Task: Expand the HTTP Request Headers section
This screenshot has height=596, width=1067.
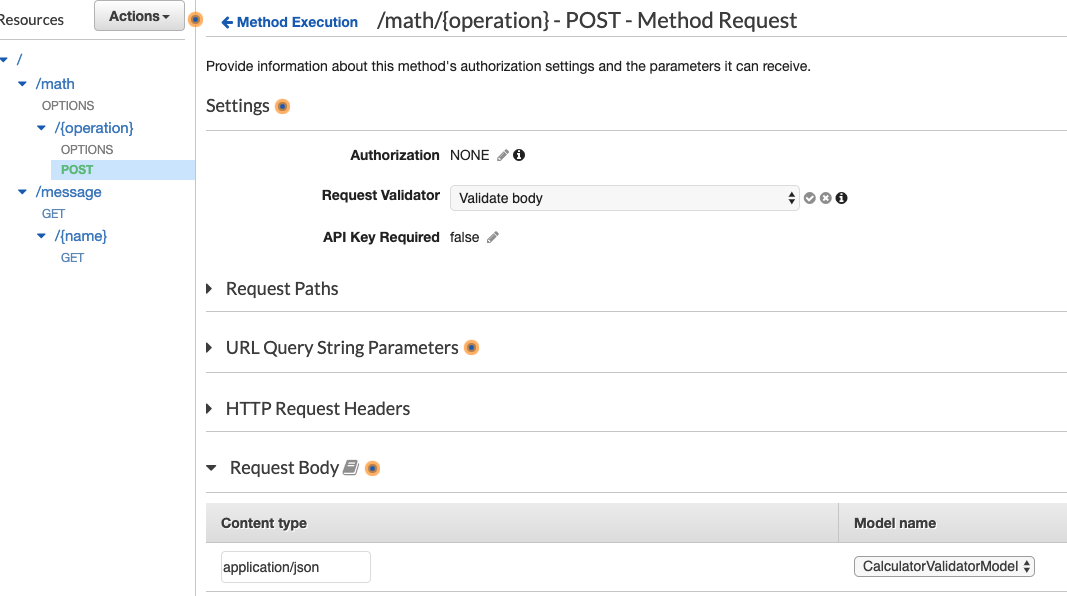Action: [x=210, y=408]
